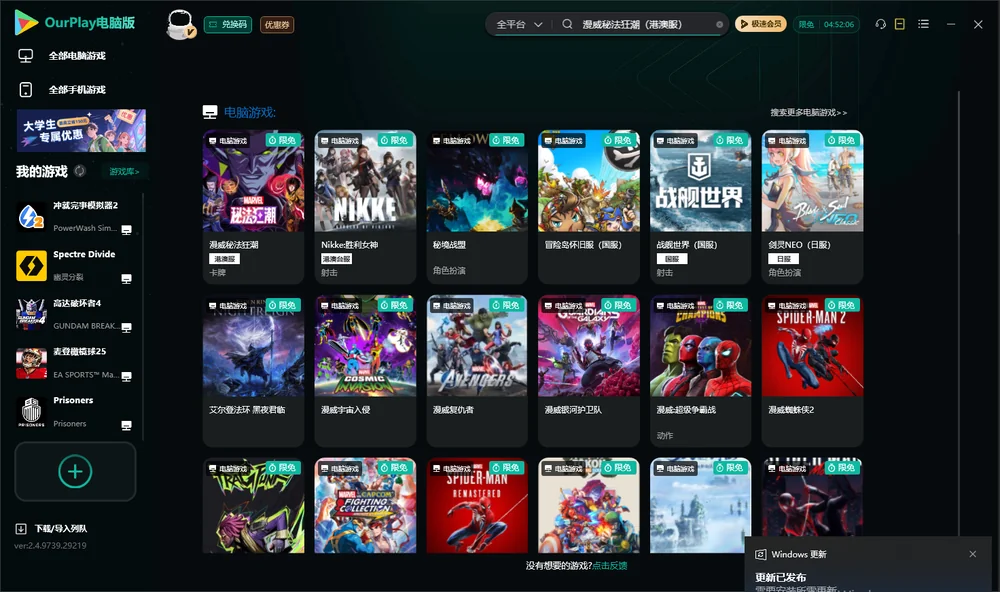Open the Nikke:胜利女神 game card
Screen dimensions: 1000x592
(x=365, y=207)
